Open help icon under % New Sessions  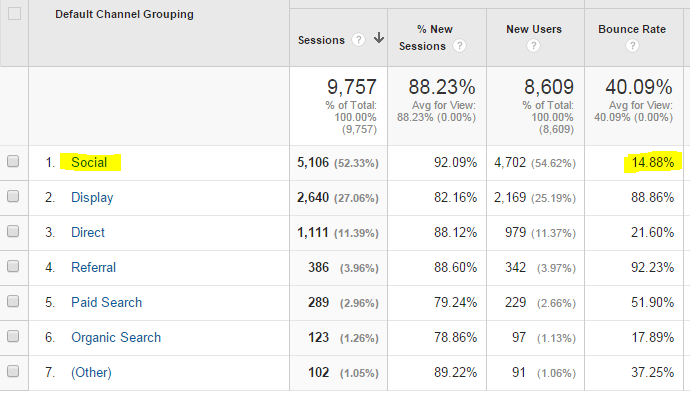click(459, 46)
